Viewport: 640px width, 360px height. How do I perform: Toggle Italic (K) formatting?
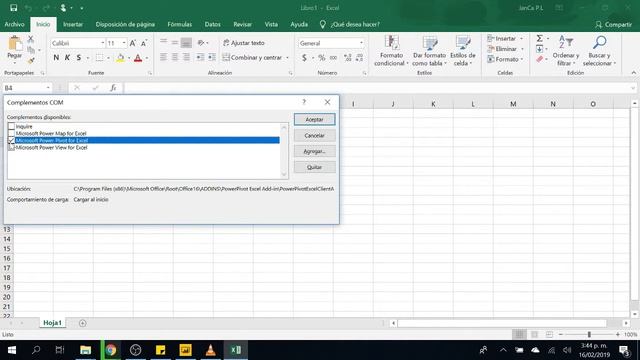tap(67, 58)
